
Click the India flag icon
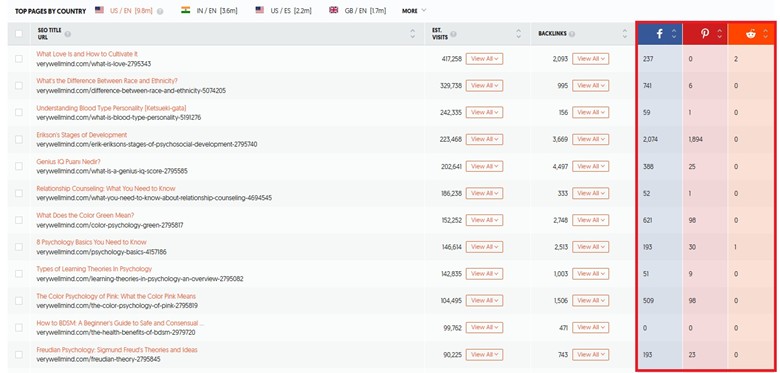[186, 10]
